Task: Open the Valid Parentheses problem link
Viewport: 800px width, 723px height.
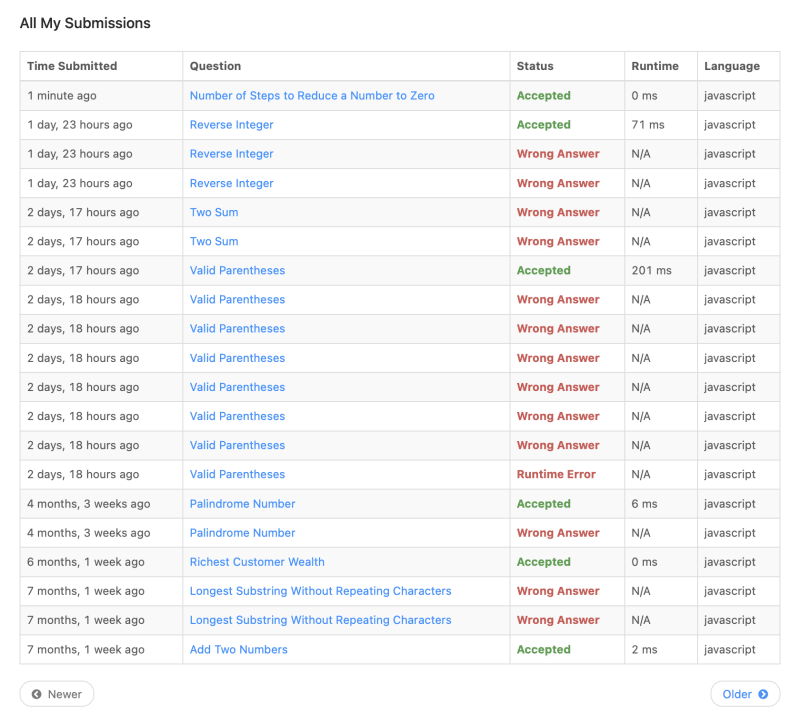Action: click(x=237, y=270)
